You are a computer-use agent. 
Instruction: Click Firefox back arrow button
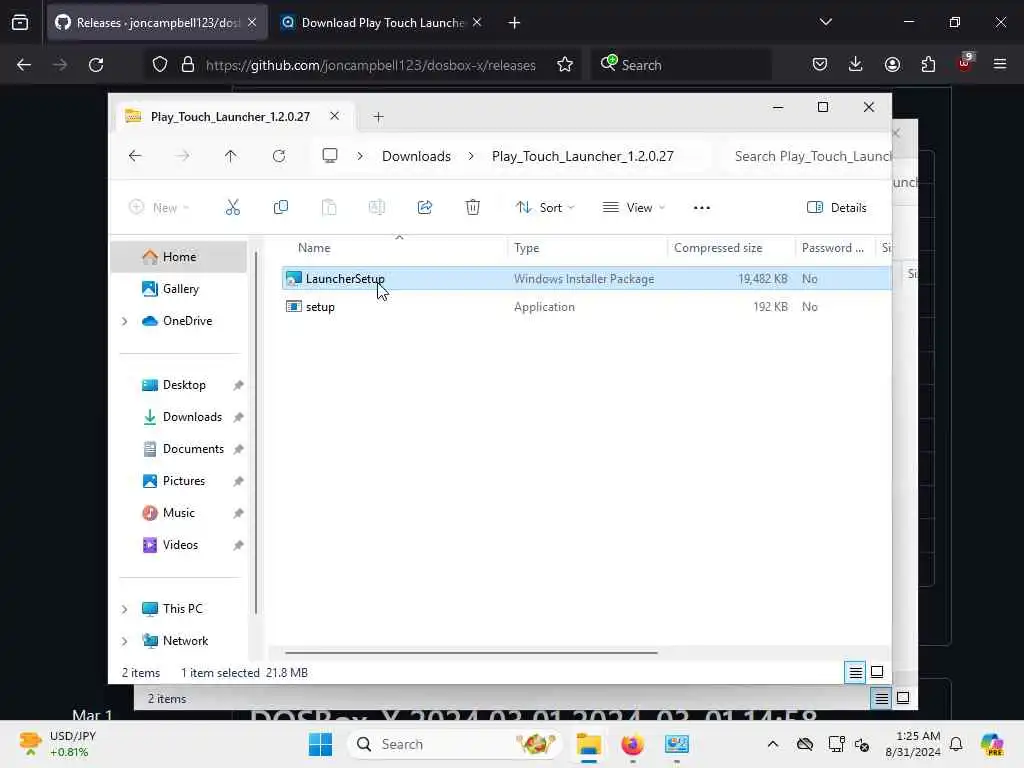(24, 65)
